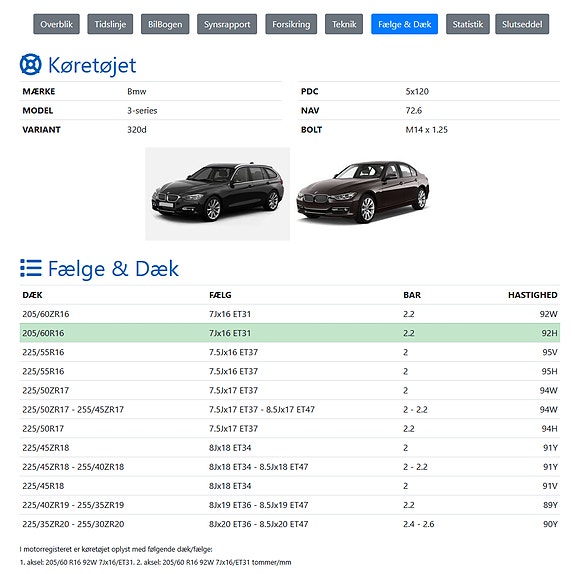Click the NAV value '72.6'
Image resolution: width=575 pixels, height=574 pixels.
pos(414,110)
